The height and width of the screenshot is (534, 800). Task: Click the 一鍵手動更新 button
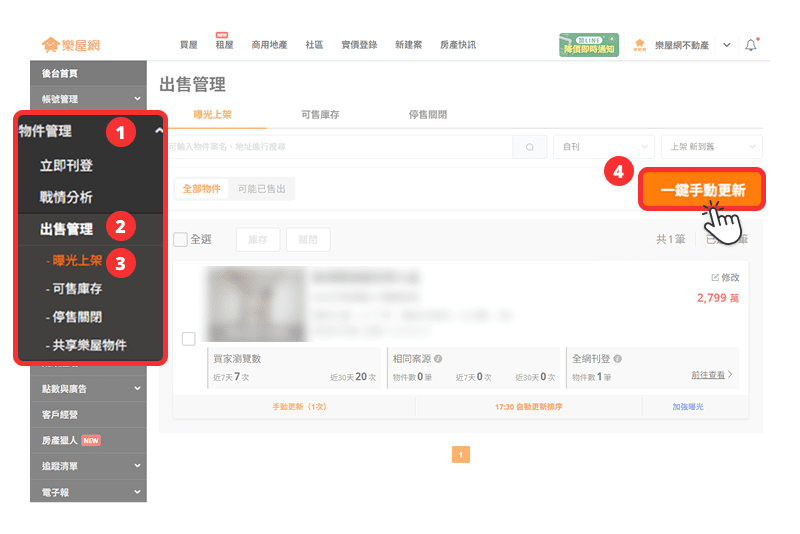[702, 189]
